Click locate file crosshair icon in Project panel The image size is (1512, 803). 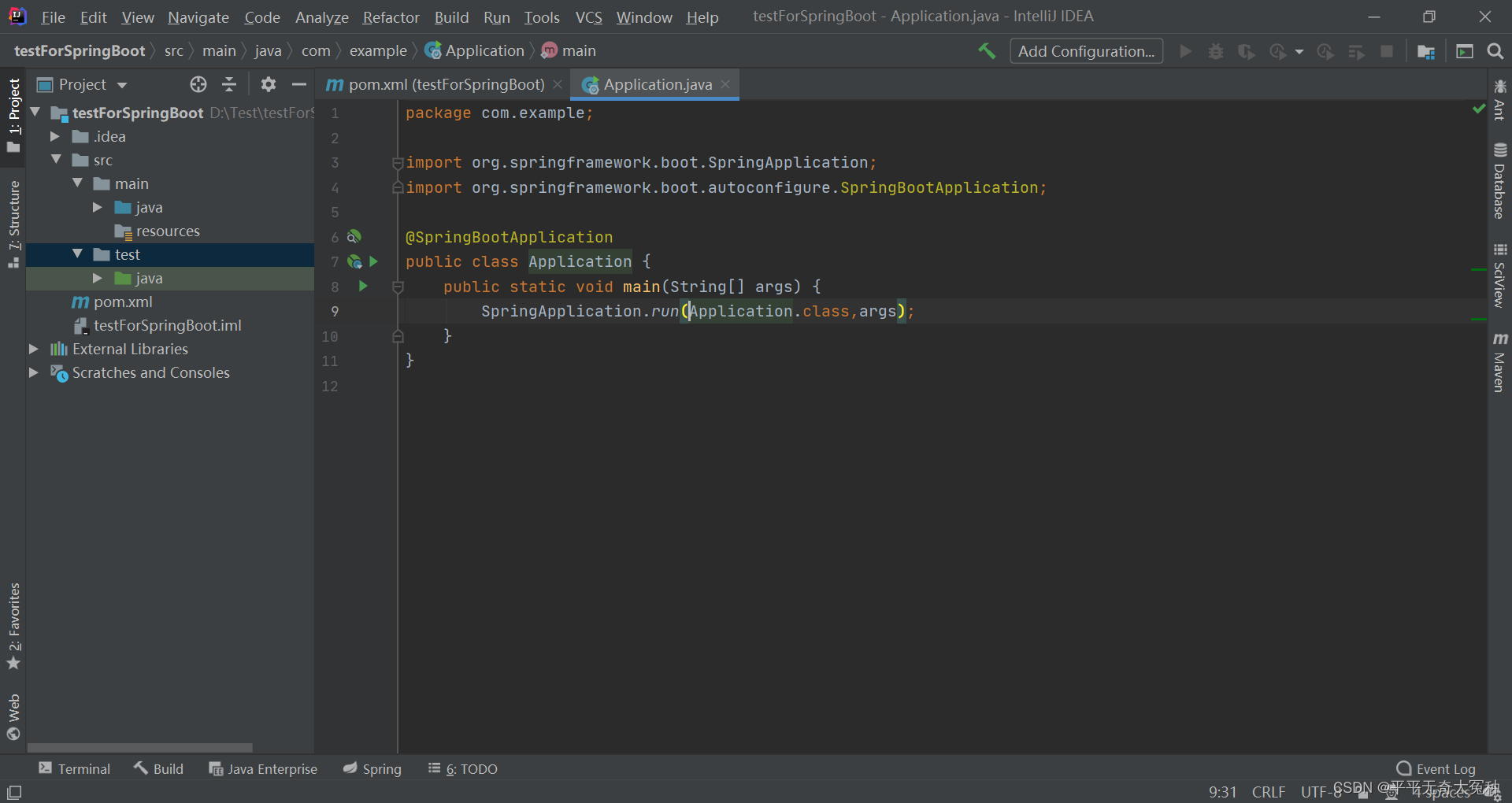click(x=198, y=84)
